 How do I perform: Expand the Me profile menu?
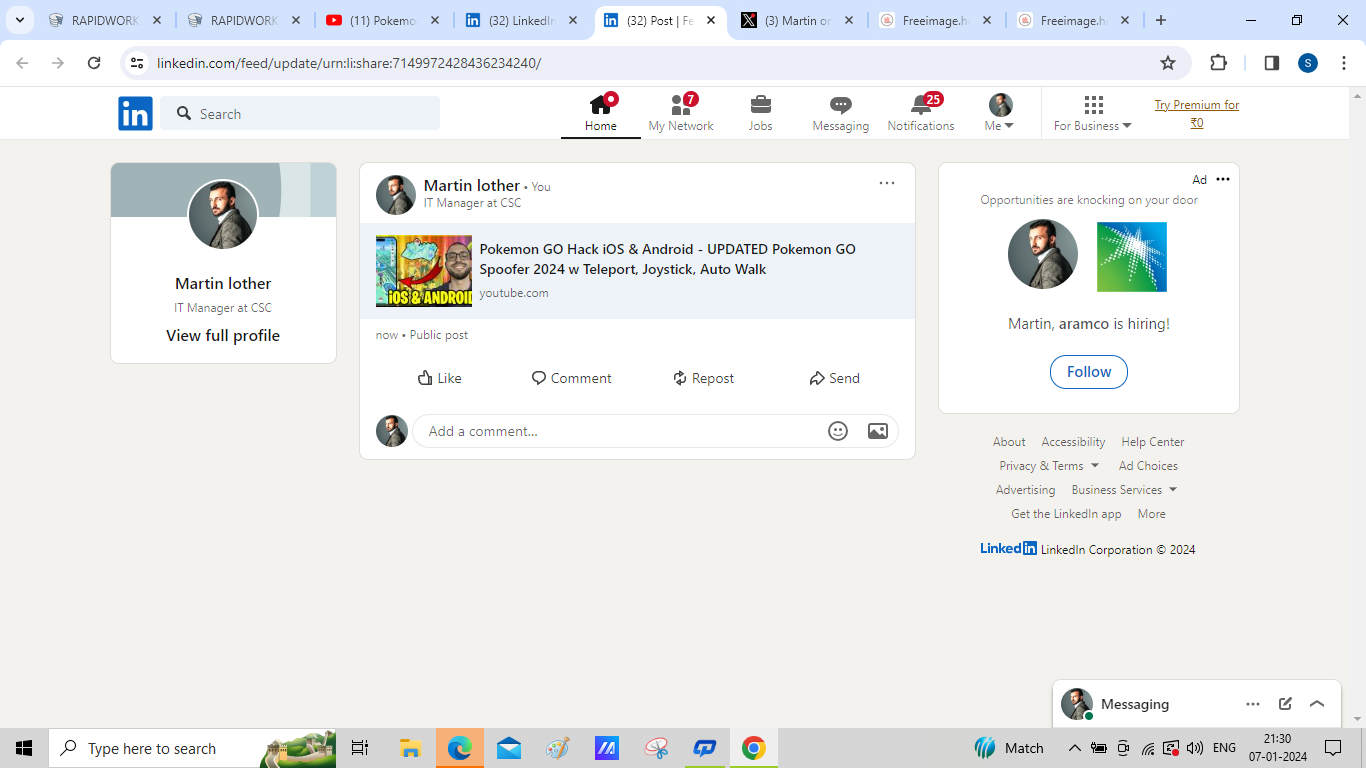(x=1000, y=113)
